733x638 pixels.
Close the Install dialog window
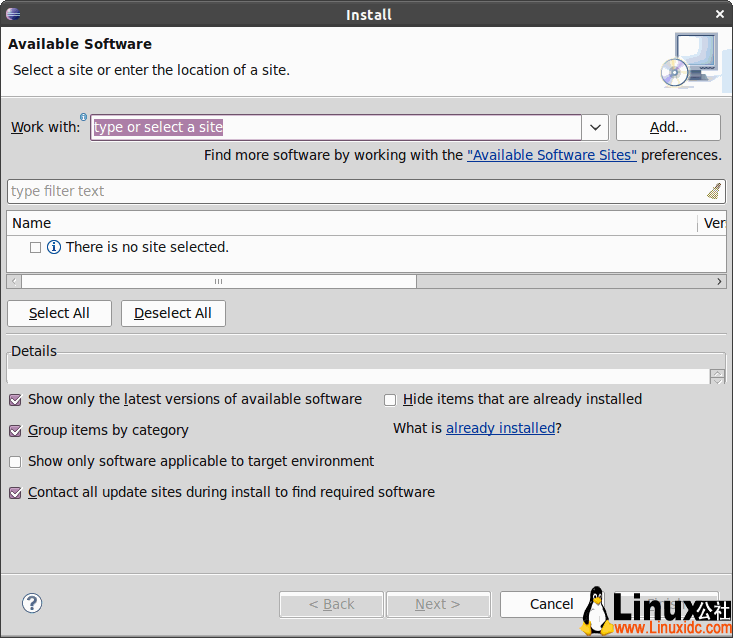tap(720, 14)
